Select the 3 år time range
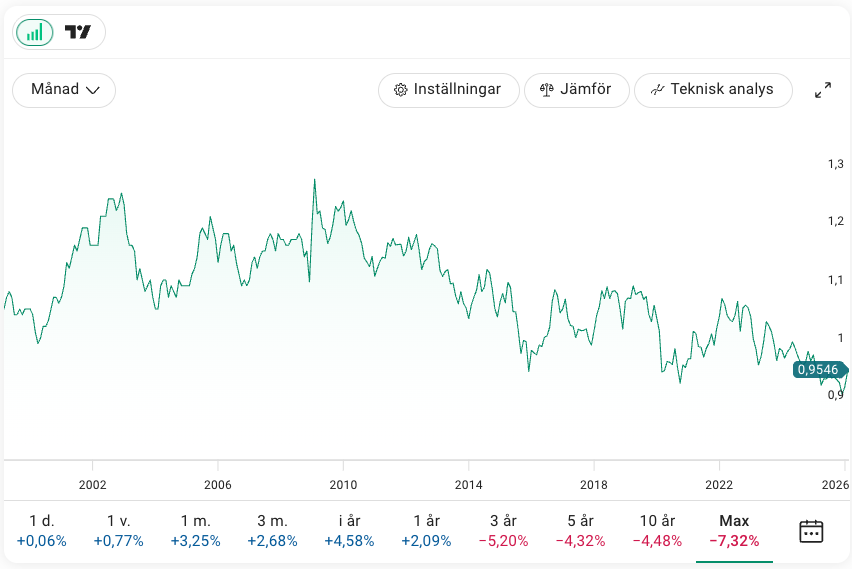This screenshot has height=569, width=852. click(504, 531)
